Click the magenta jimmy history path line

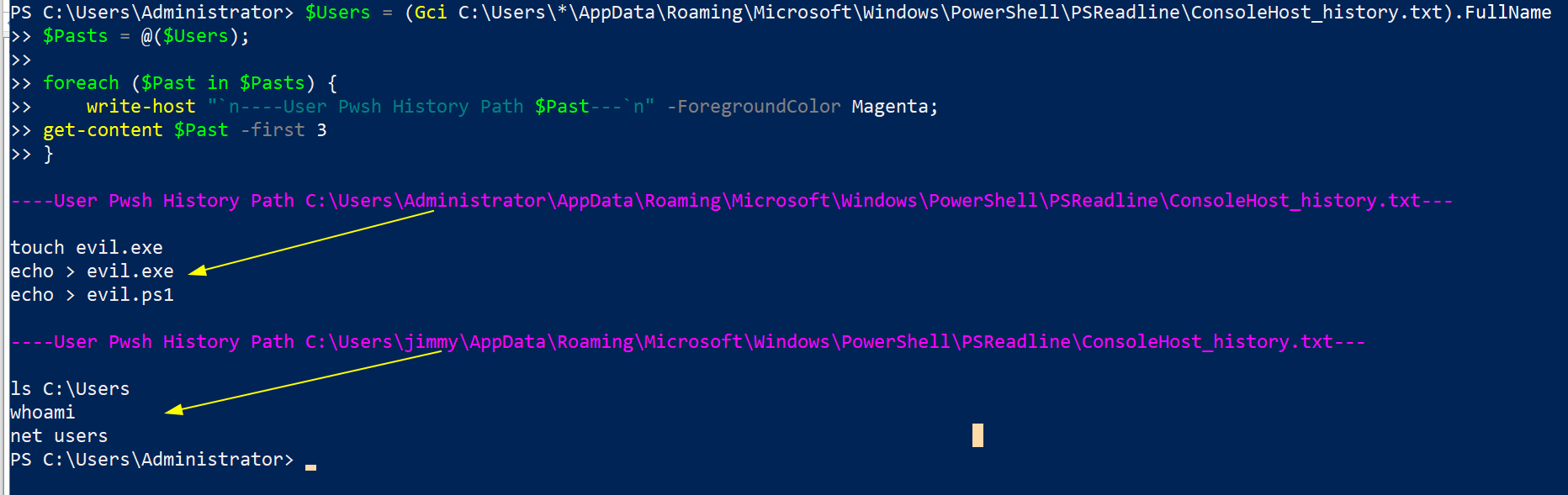point(686,342)
